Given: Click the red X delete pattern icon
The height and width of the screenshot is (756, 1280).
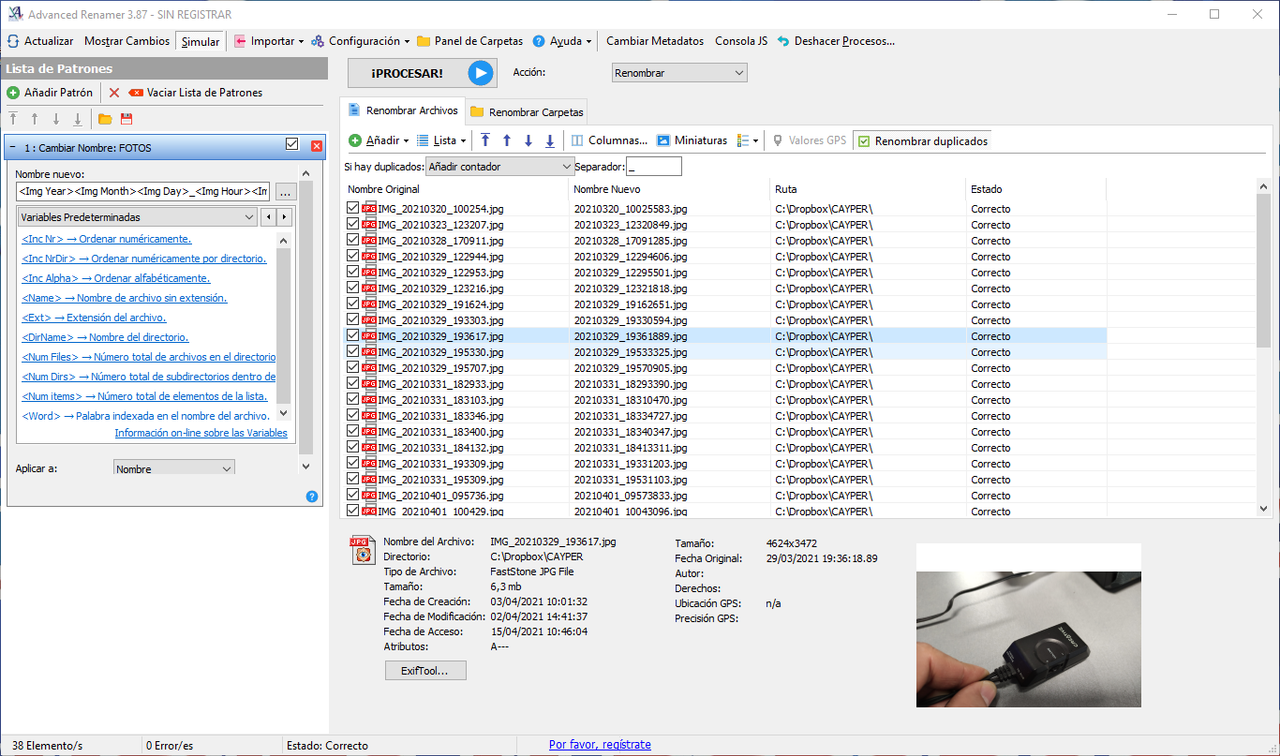Looking at the screenshot, I should point(114,92).
